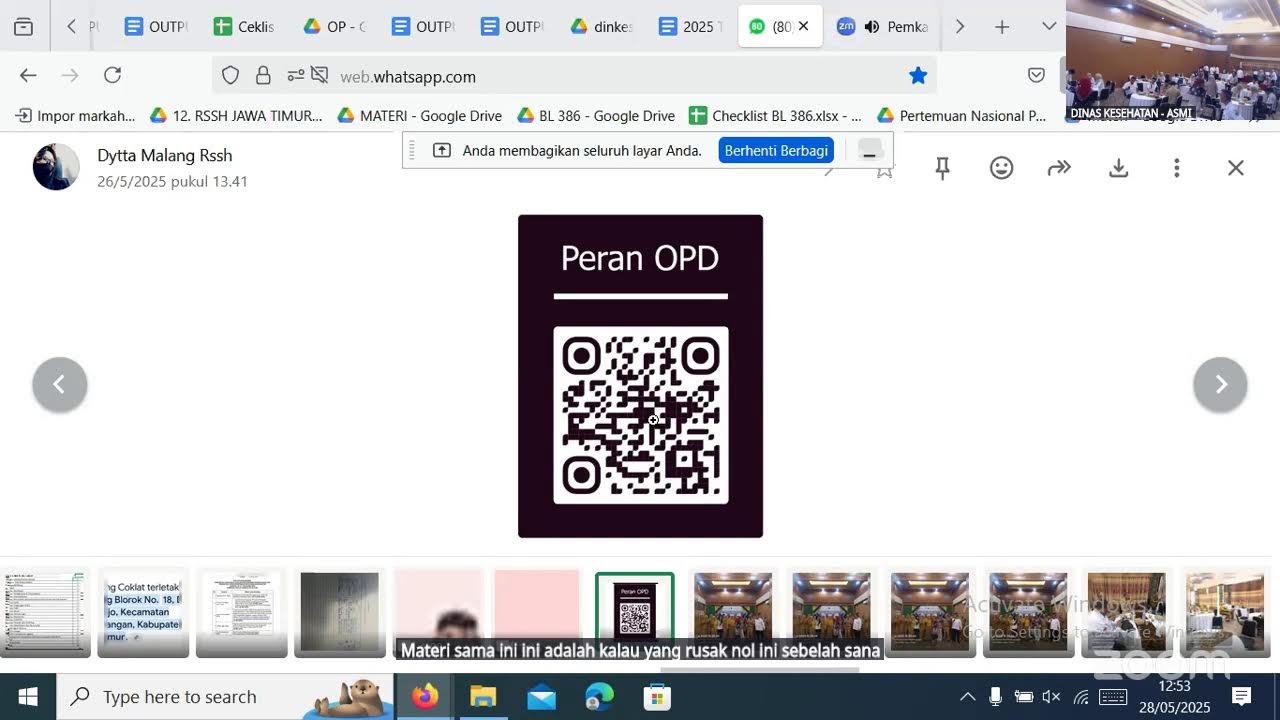This screenshot has height=720, width=1280.
Task: Open Microsoft Edge from the taskbar
Action: (599, 696)
